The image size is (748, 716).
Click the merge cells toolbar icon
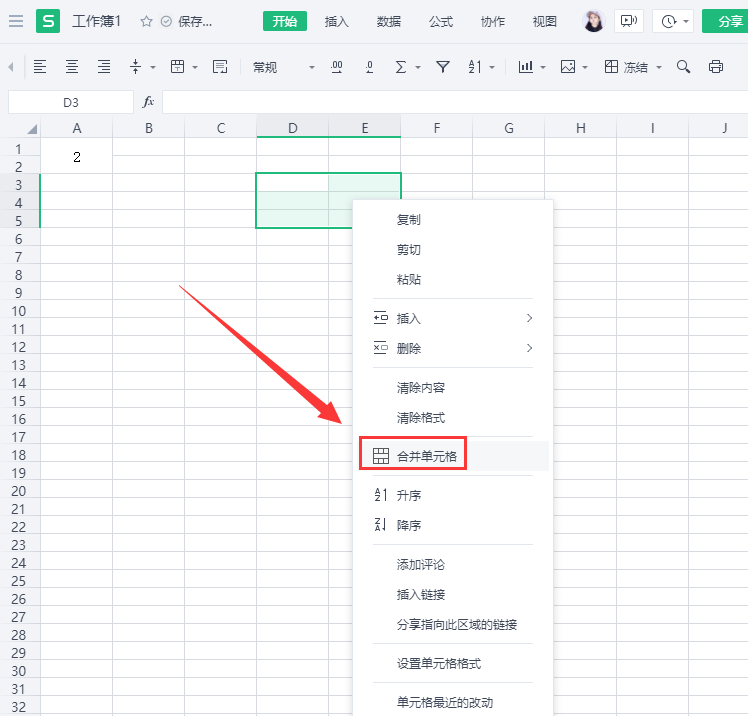pos(177,67)
